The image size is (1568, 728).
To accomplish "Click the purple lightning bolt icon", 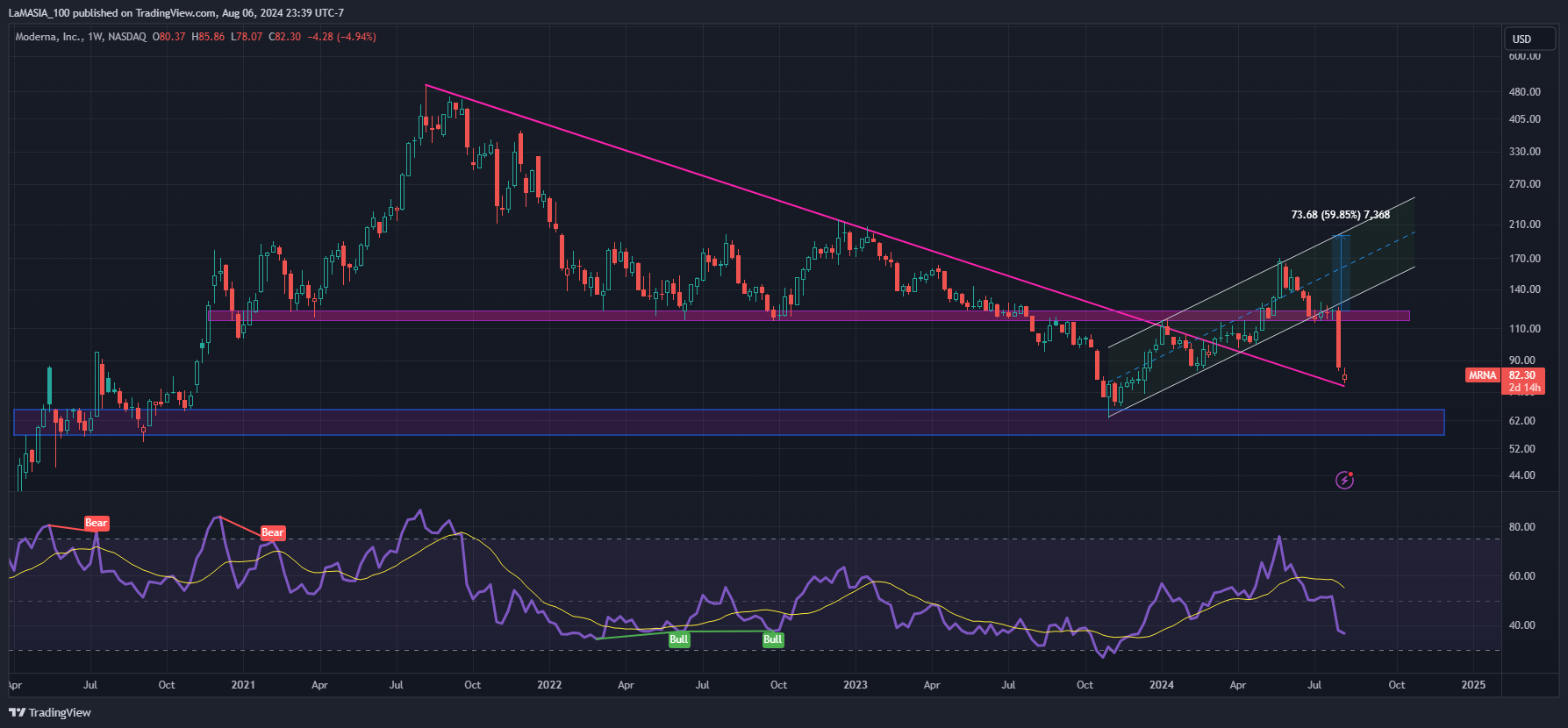I will pos(1344,480).
